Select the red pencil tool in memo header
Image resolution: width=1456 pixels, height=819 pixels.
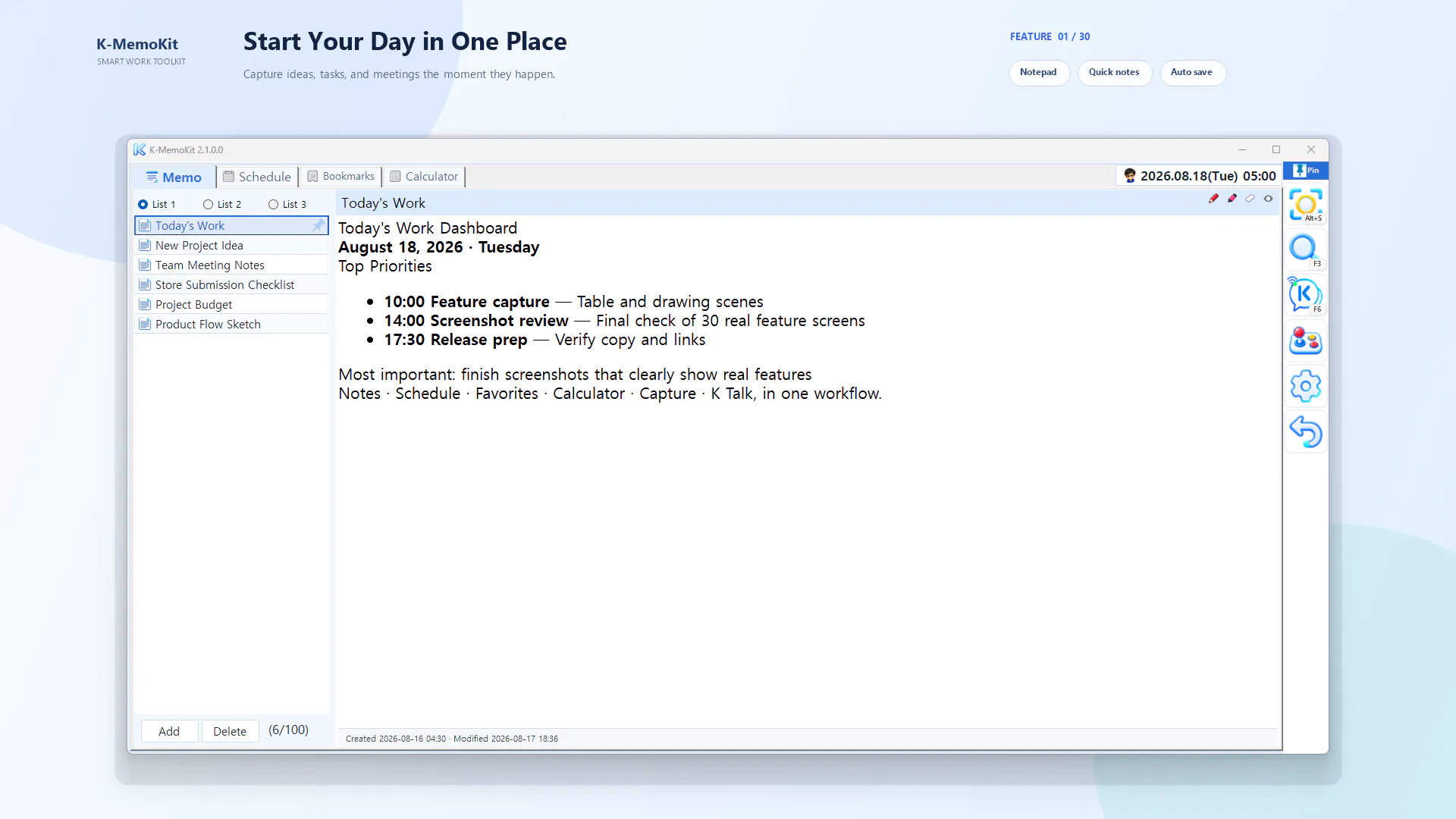point(1213,199)
